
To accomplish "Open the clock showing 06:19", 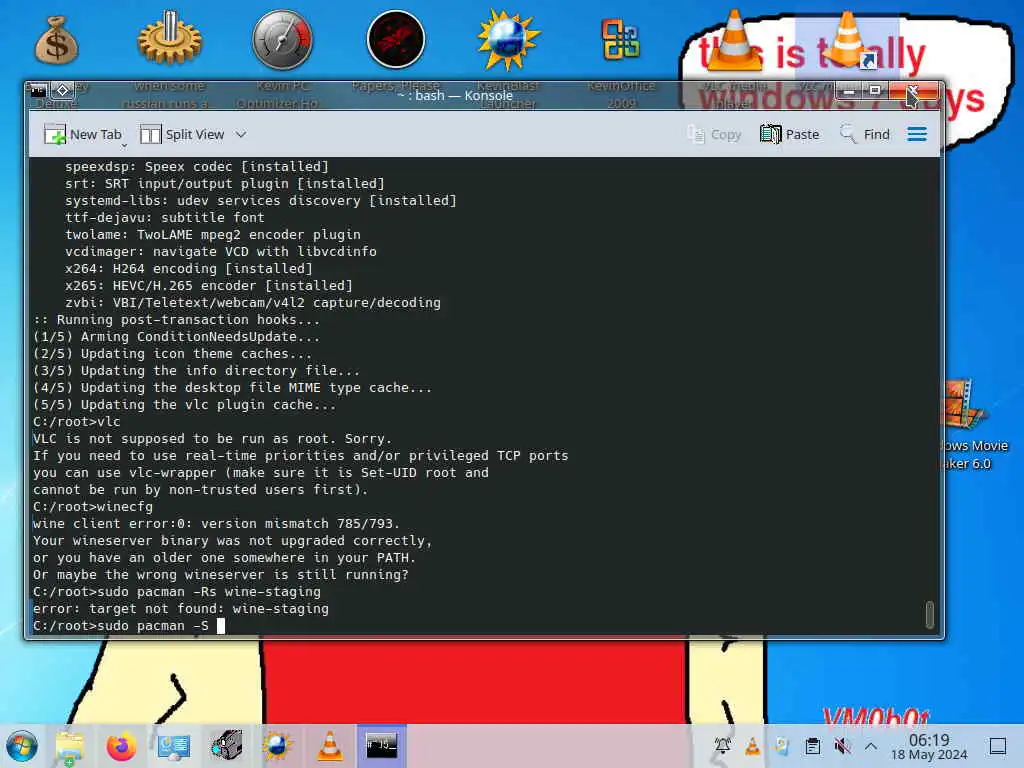I will pyautogui.click(x=929, y=746).
